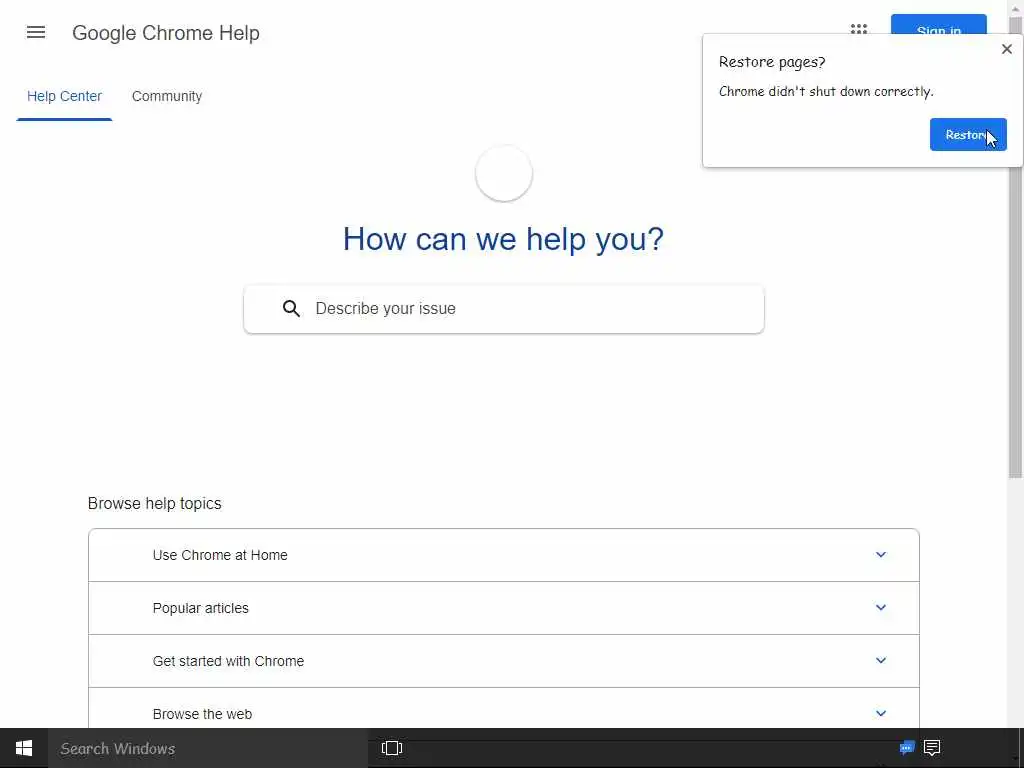Expand Get started with Chrome chevron
The image size is (1024, 768).
click(880, 660)
